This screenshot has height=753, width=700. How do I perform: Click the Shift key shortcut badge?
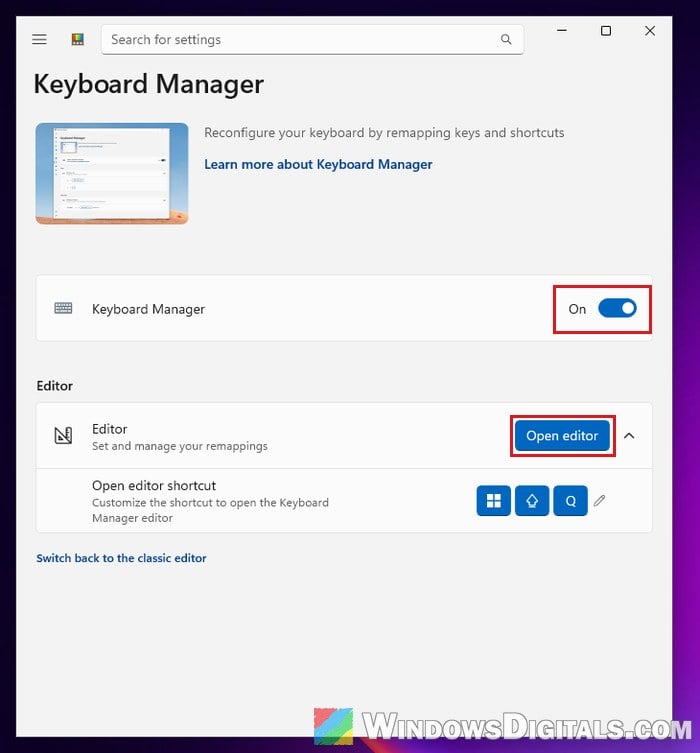(x=532, y=501)
